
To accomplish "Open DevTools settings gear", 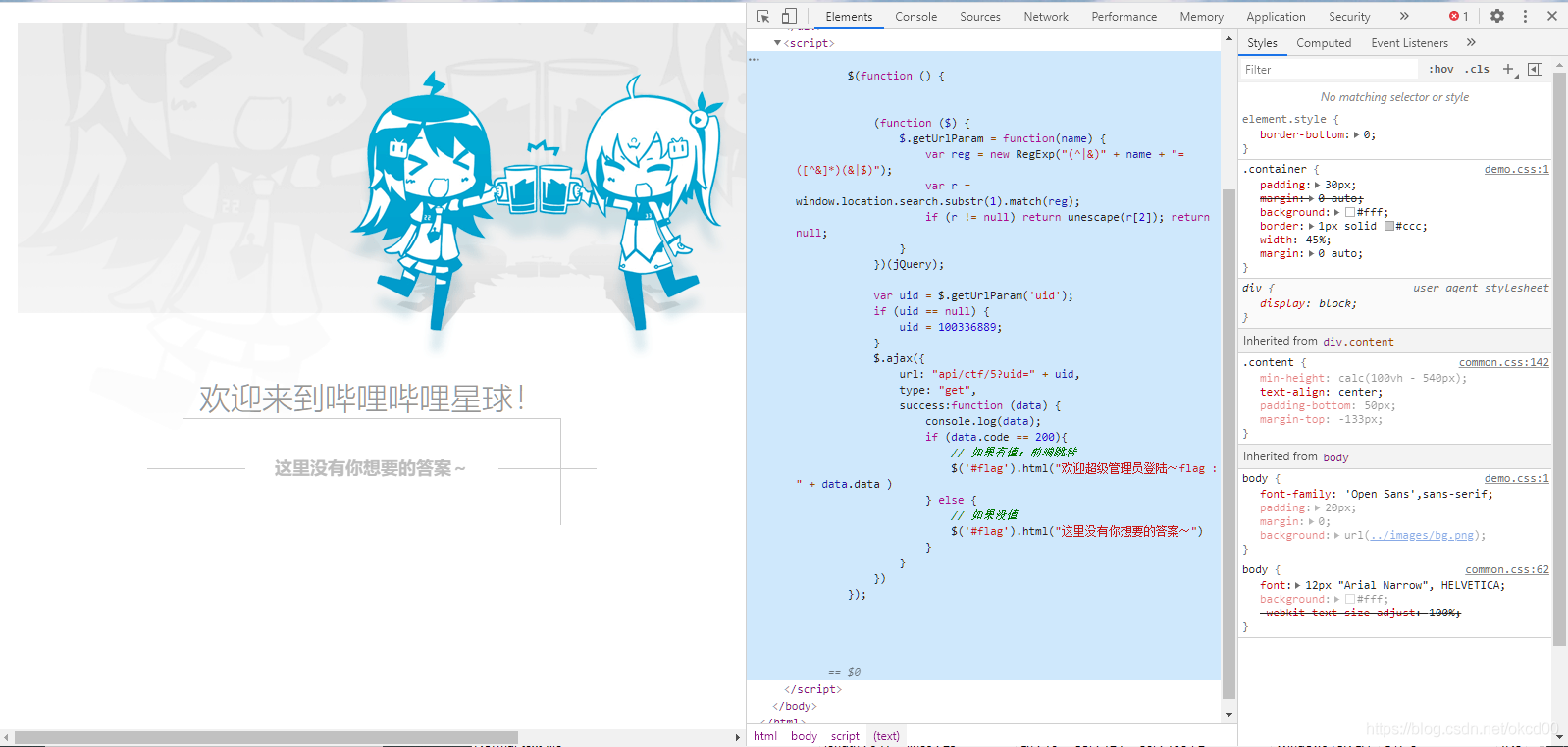I will 1496,16.
